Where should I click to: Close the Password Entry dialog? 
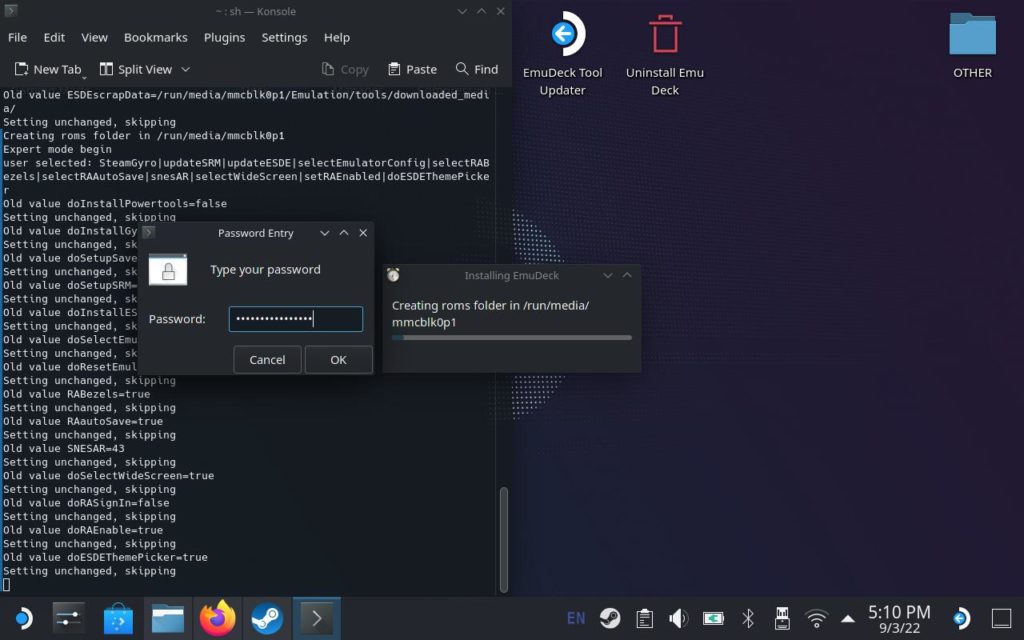pyautogui.click(x=363, y=233)
